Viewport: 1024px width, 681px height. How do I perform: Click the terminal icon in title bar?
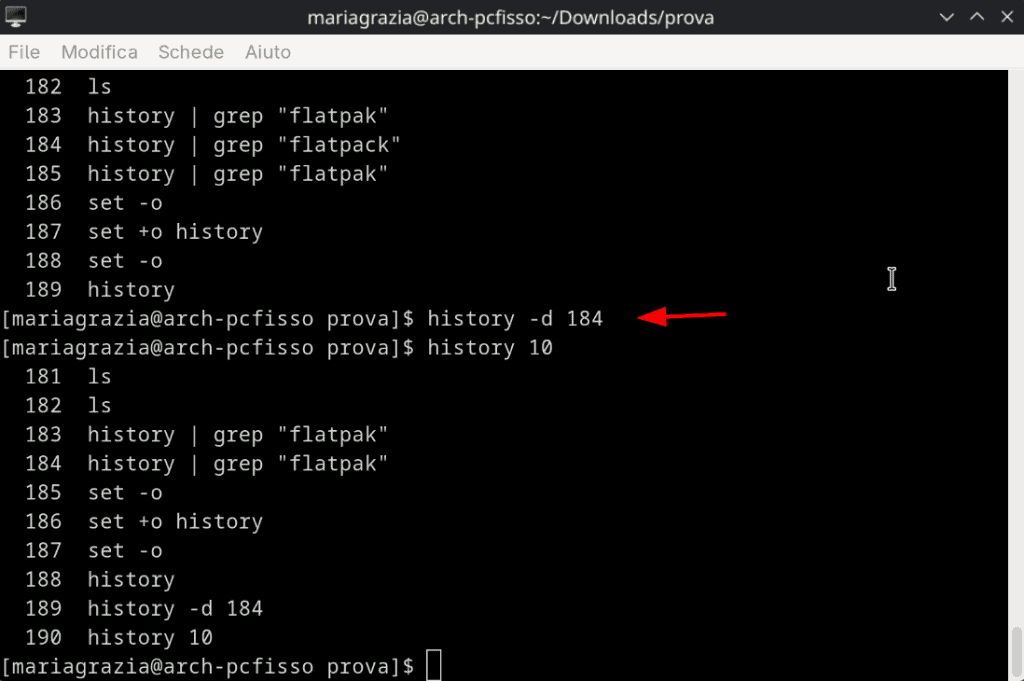pyautogui.click(x=15, y=17)
